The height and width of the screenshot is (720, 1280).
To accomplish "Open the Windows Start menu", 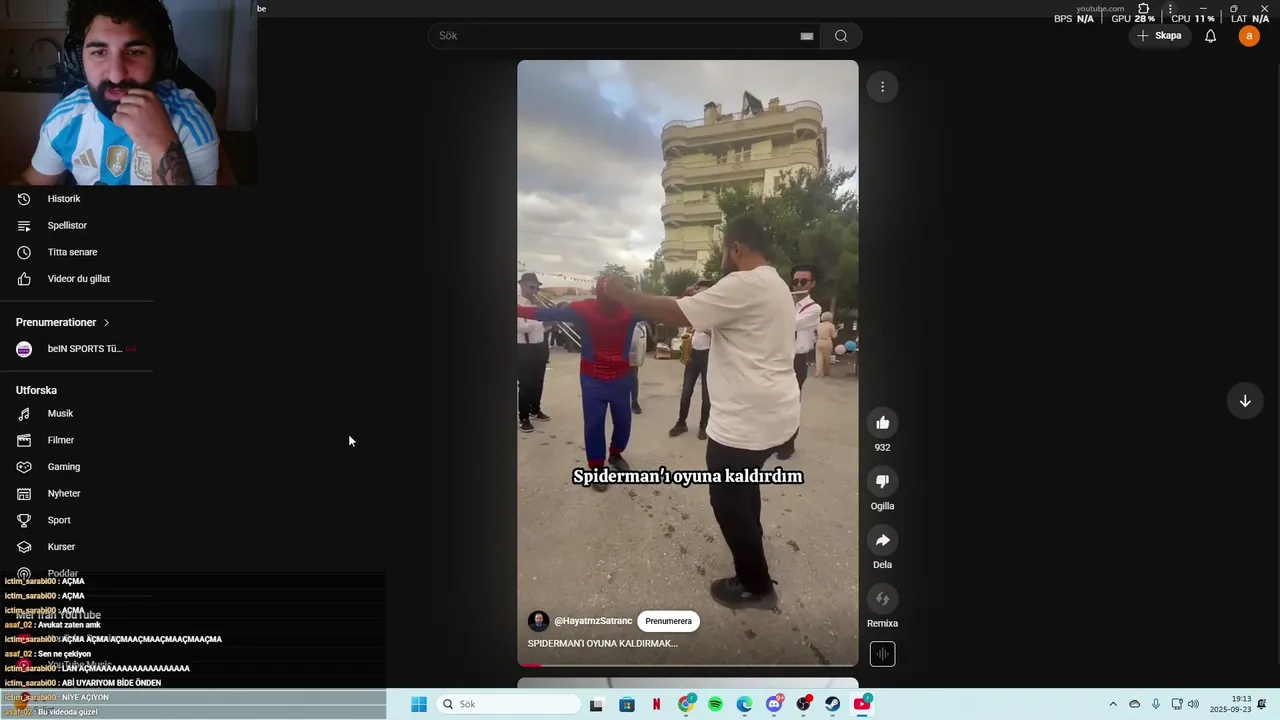I will (x=419, y=704).
